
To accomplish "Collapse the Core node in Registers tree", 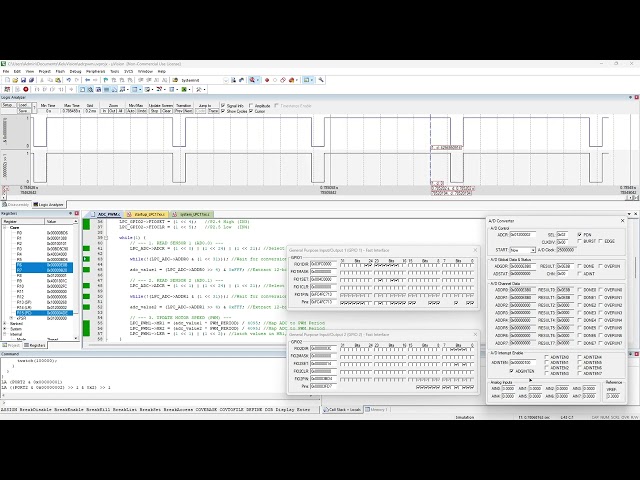I will pyautogui.click(x=5, y=227).
